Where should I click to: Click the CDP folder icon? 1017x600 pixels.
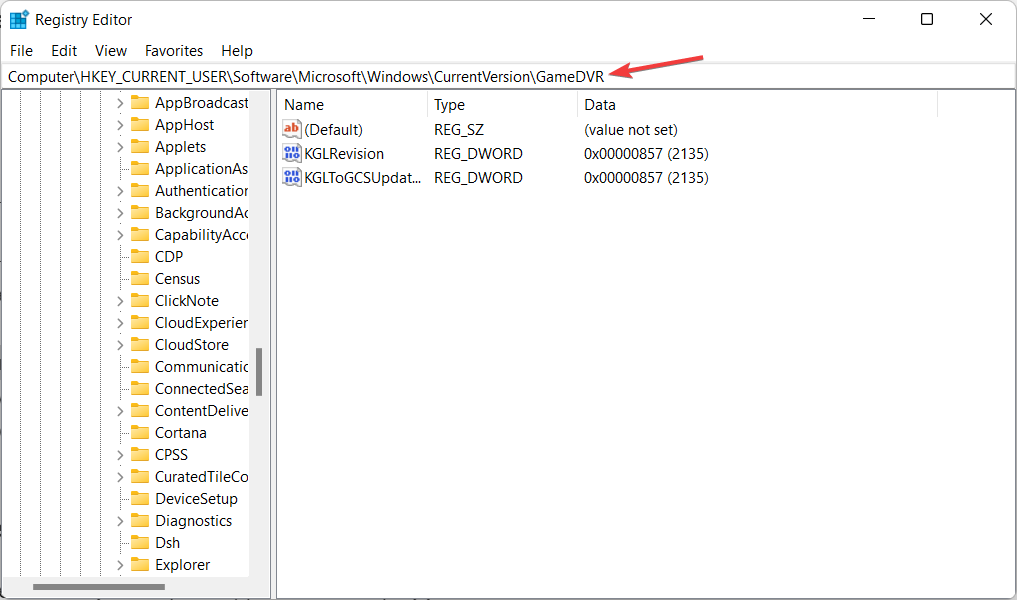click(x=139, y=257)
